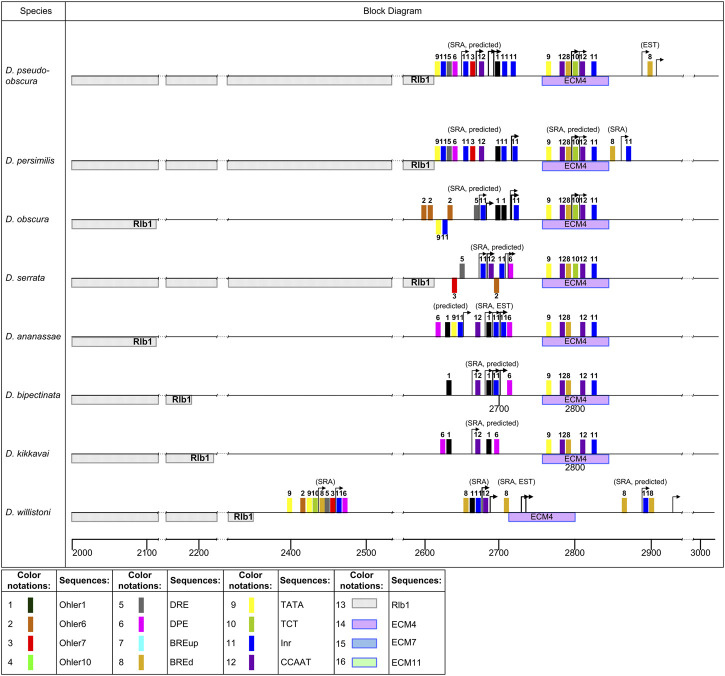Viewport: 725px width, 676px height.
Task: Select the Block Diagram column header
Action: pyautogui.click(x=395, y=11)
